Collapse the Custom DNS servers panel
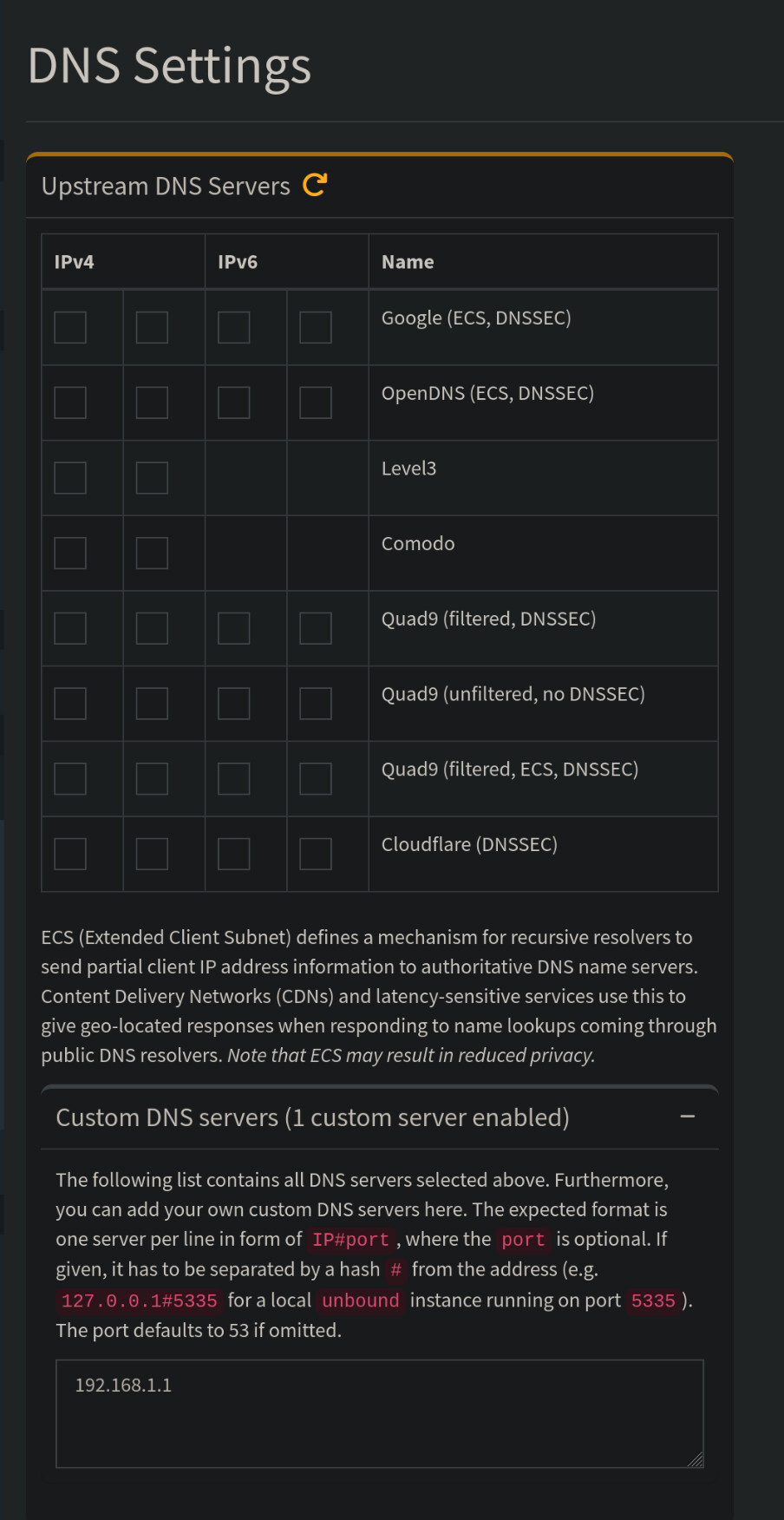 688,1117
